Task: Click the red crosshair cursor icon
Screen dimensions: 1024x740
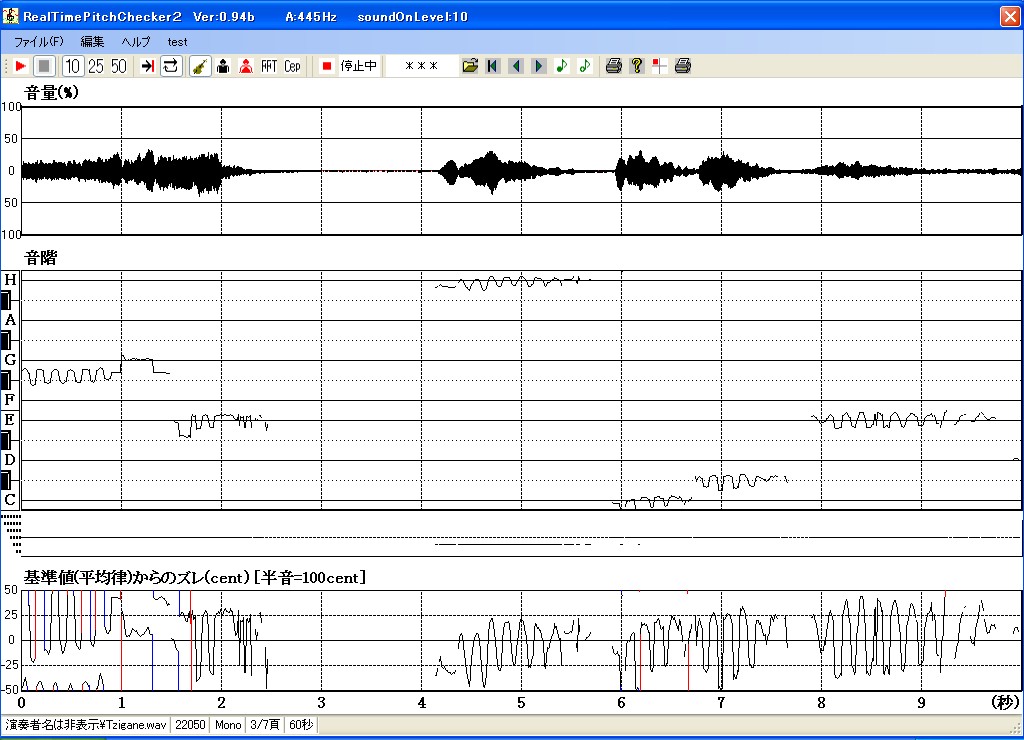Action: 660,66
